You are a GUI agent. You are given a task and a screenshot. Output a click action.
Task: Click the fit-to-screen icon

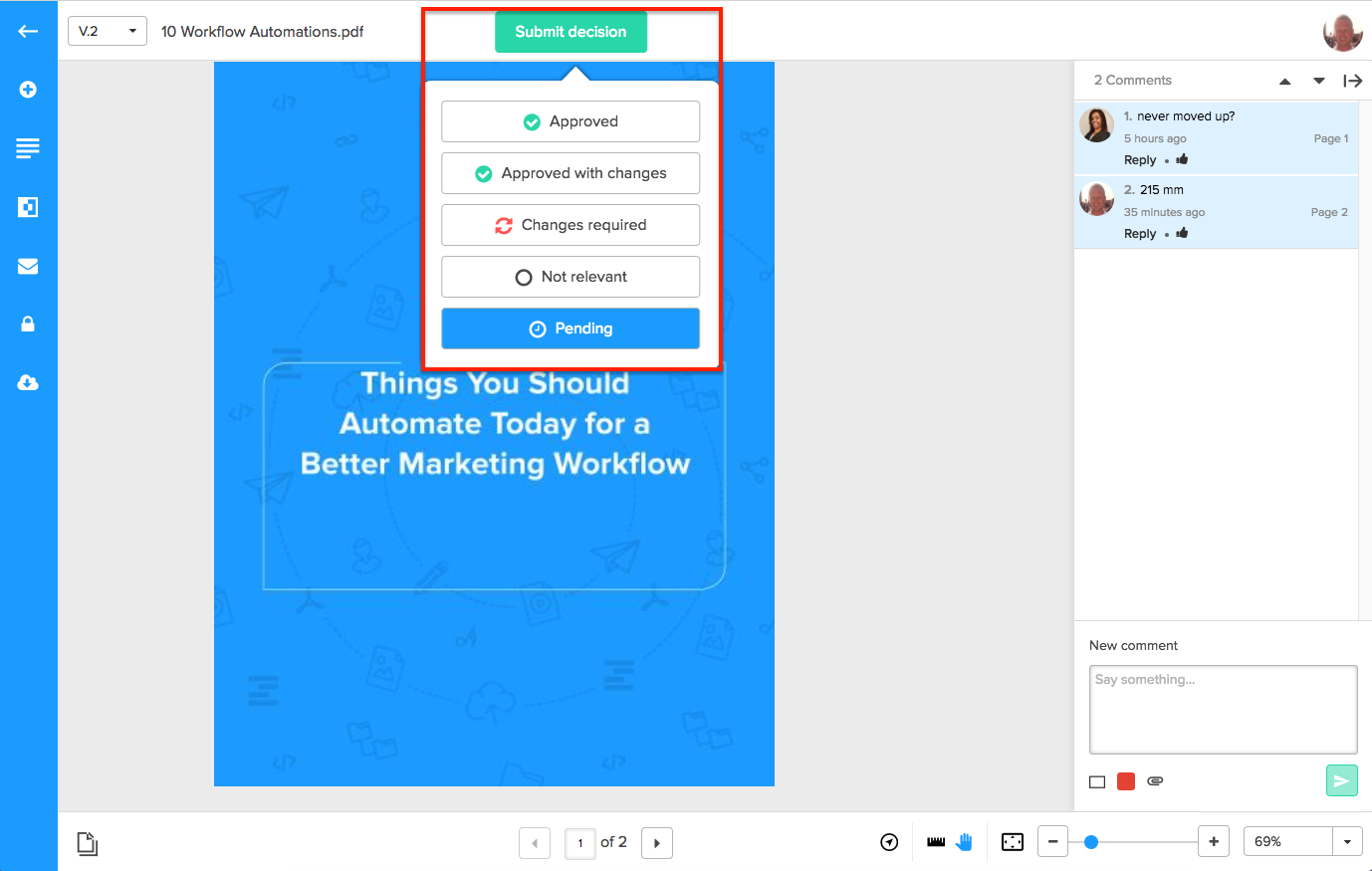(1013, 842)
